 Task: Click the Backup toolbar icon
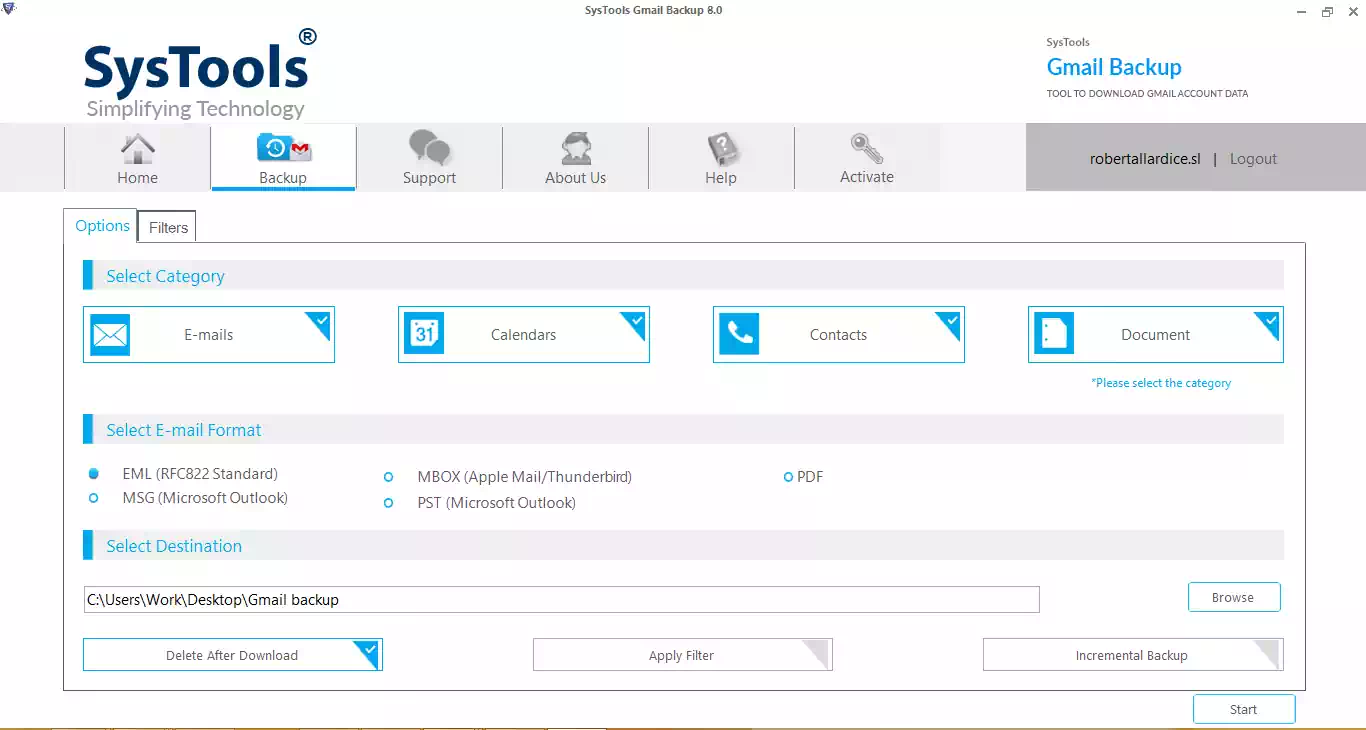284,149
